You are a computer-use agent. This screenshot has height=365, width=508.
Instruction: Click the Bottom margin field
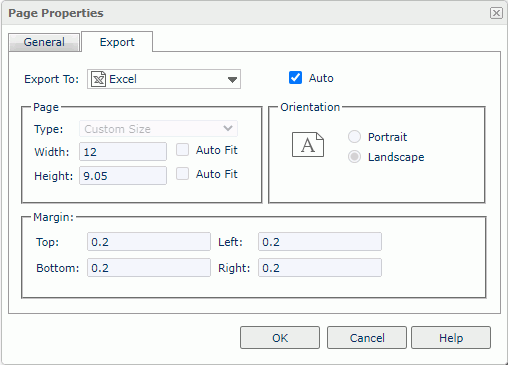[149, 268]
